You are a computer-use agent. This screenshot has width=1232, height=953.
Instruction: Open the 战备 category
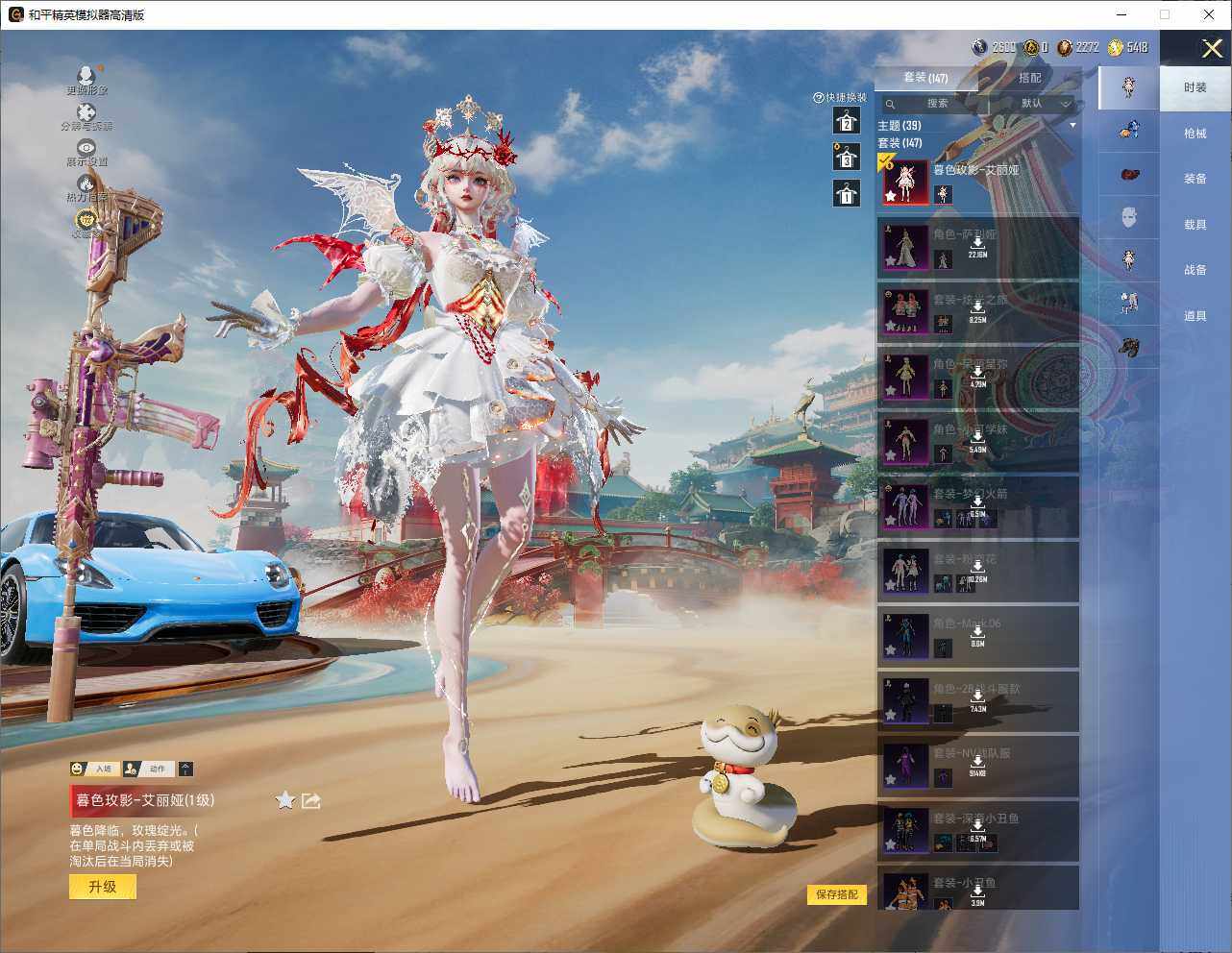point(1195,270)
